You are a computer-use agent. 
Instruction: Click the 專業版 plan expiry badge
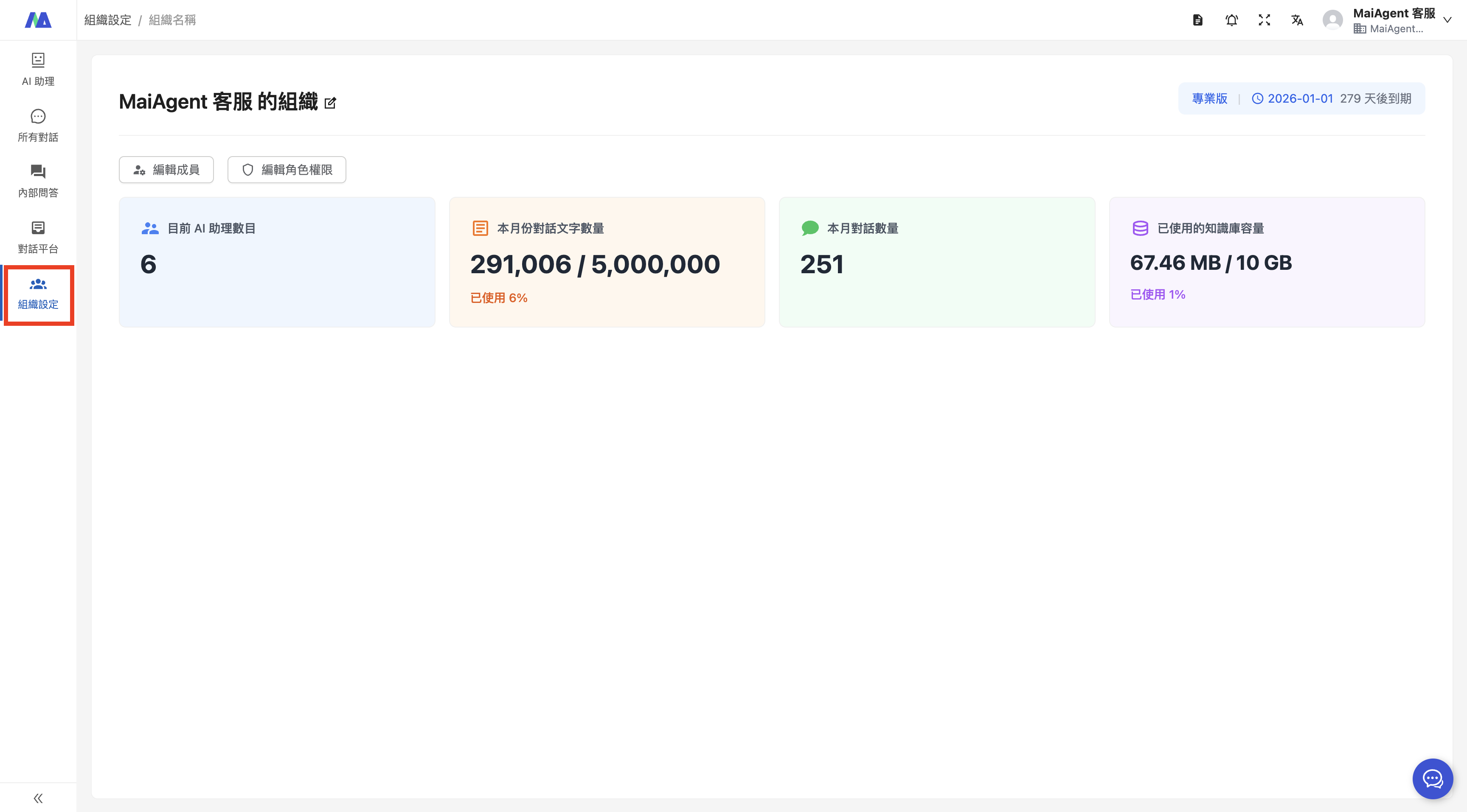tap(1301, 98)
